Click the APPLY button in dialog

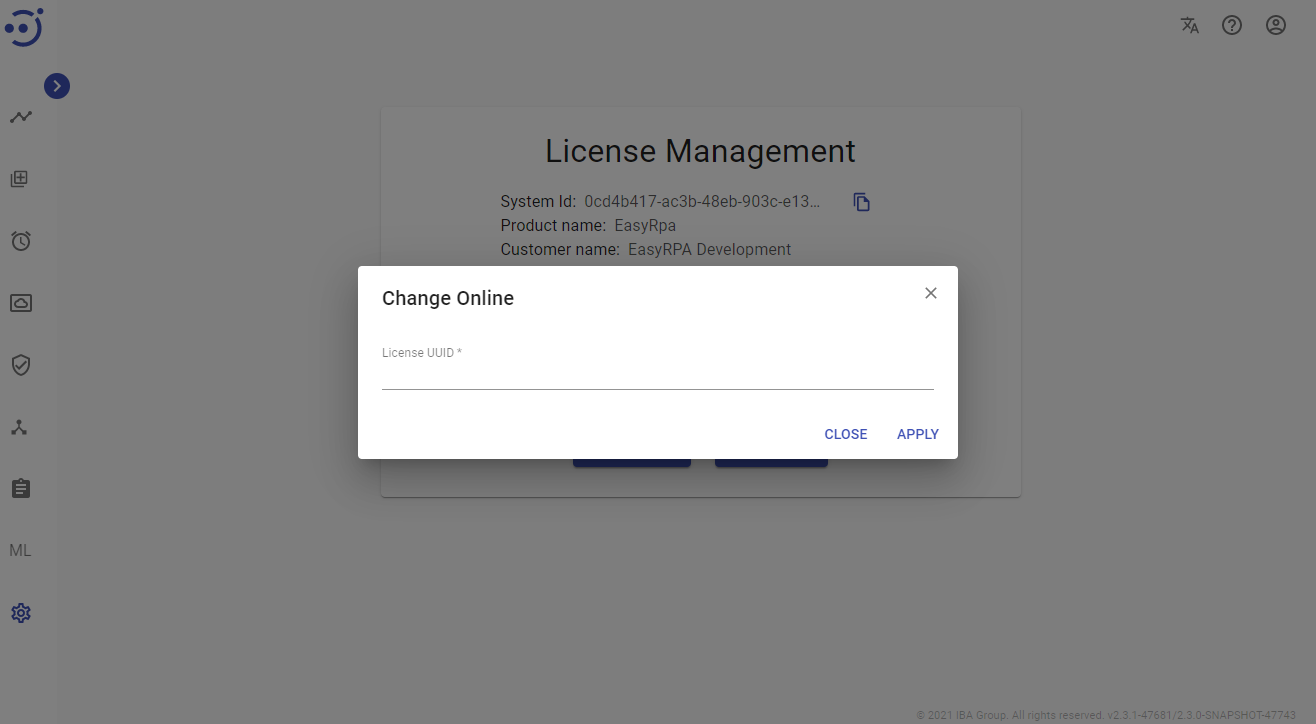click(x=917, y=434)
